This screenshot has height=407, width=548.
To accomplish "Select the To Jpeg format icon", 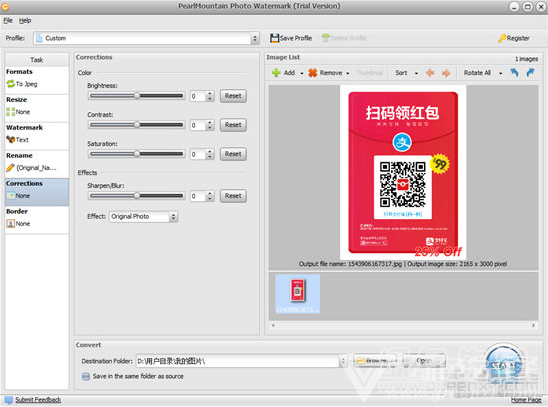I will (x=10, y=84).
